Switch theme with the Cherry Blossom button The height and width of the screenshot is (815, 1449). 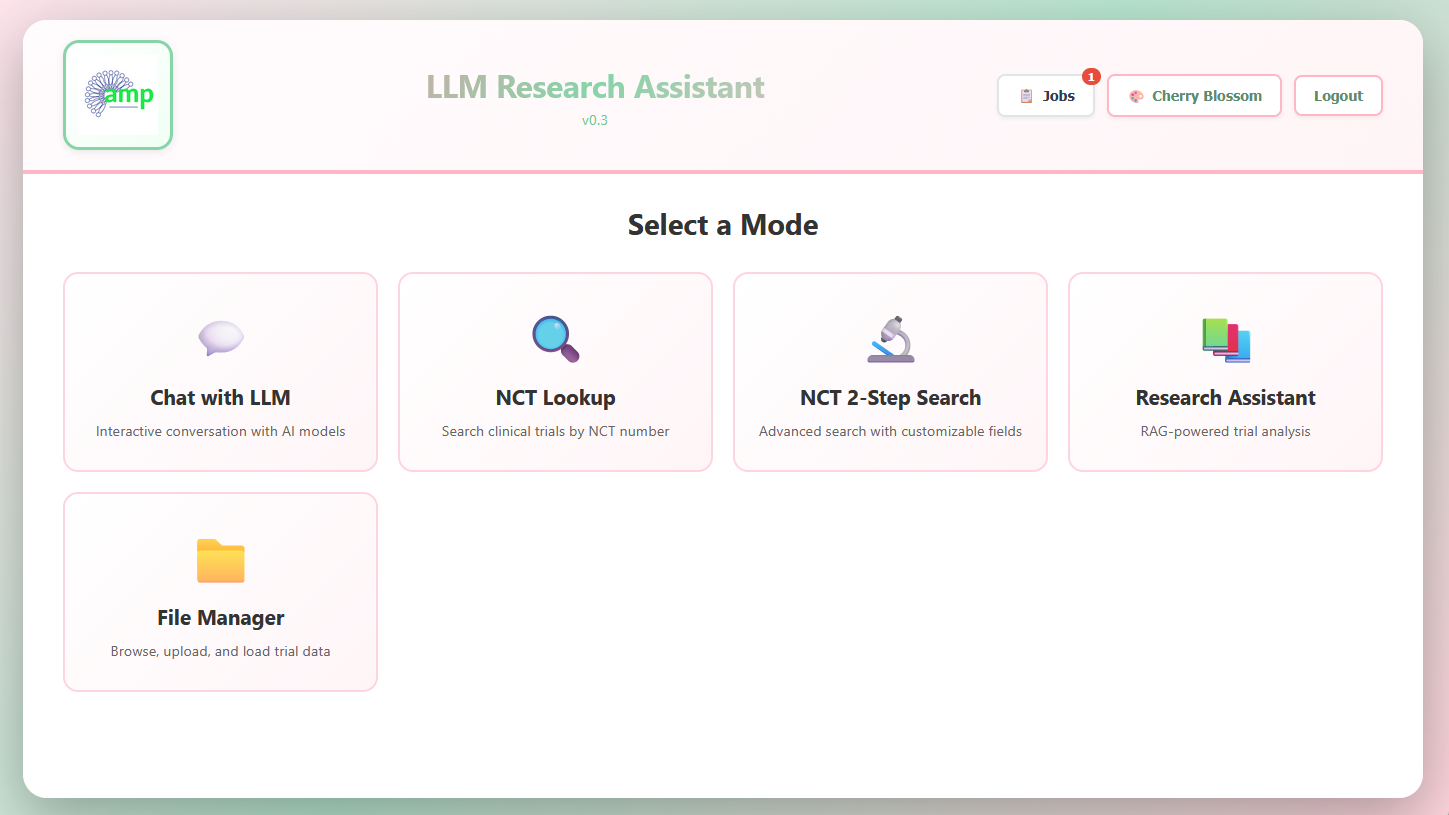pos(1194,95)
